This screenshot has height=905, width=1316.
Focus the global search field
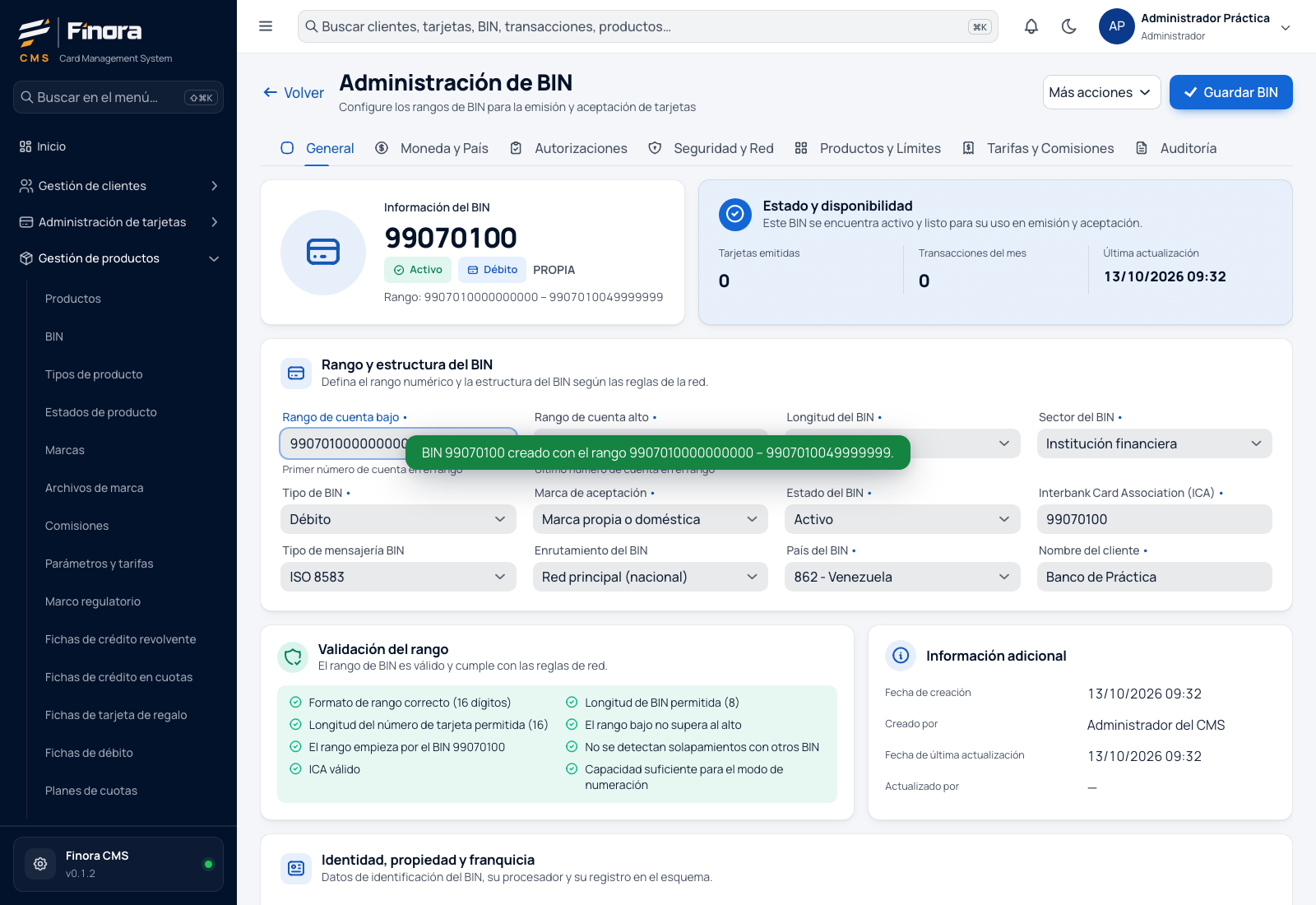point(647,26)
